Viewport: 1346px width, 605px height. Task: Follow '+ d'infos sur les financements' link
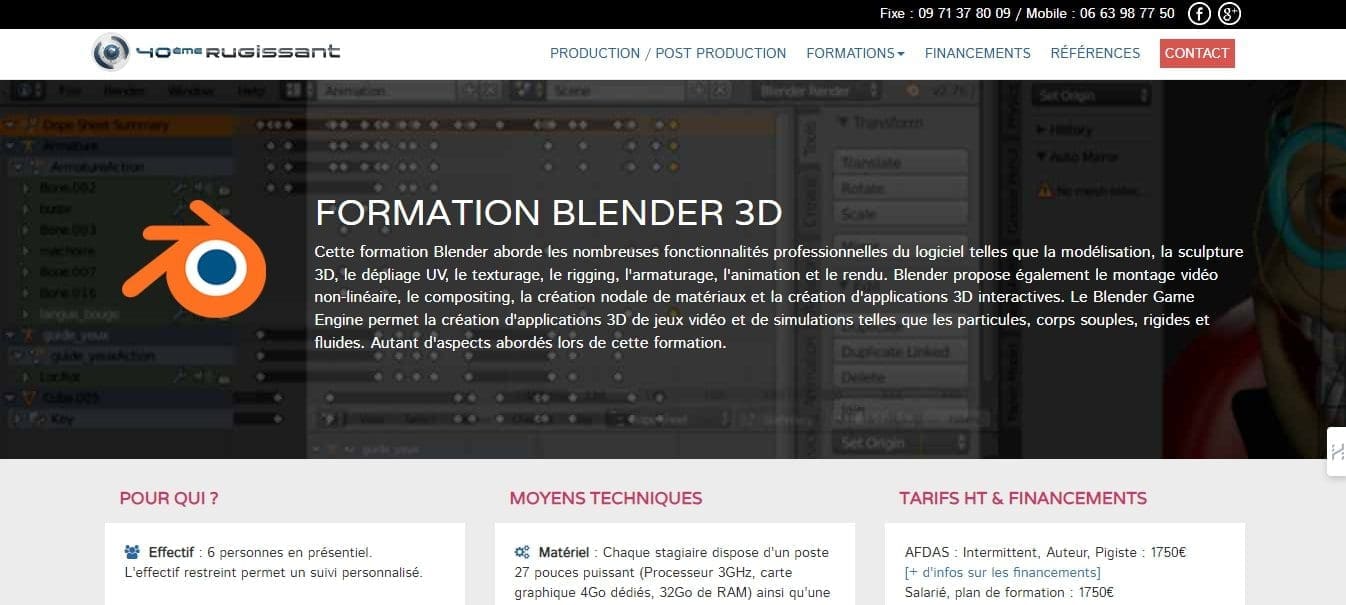tap(1003, 573)
